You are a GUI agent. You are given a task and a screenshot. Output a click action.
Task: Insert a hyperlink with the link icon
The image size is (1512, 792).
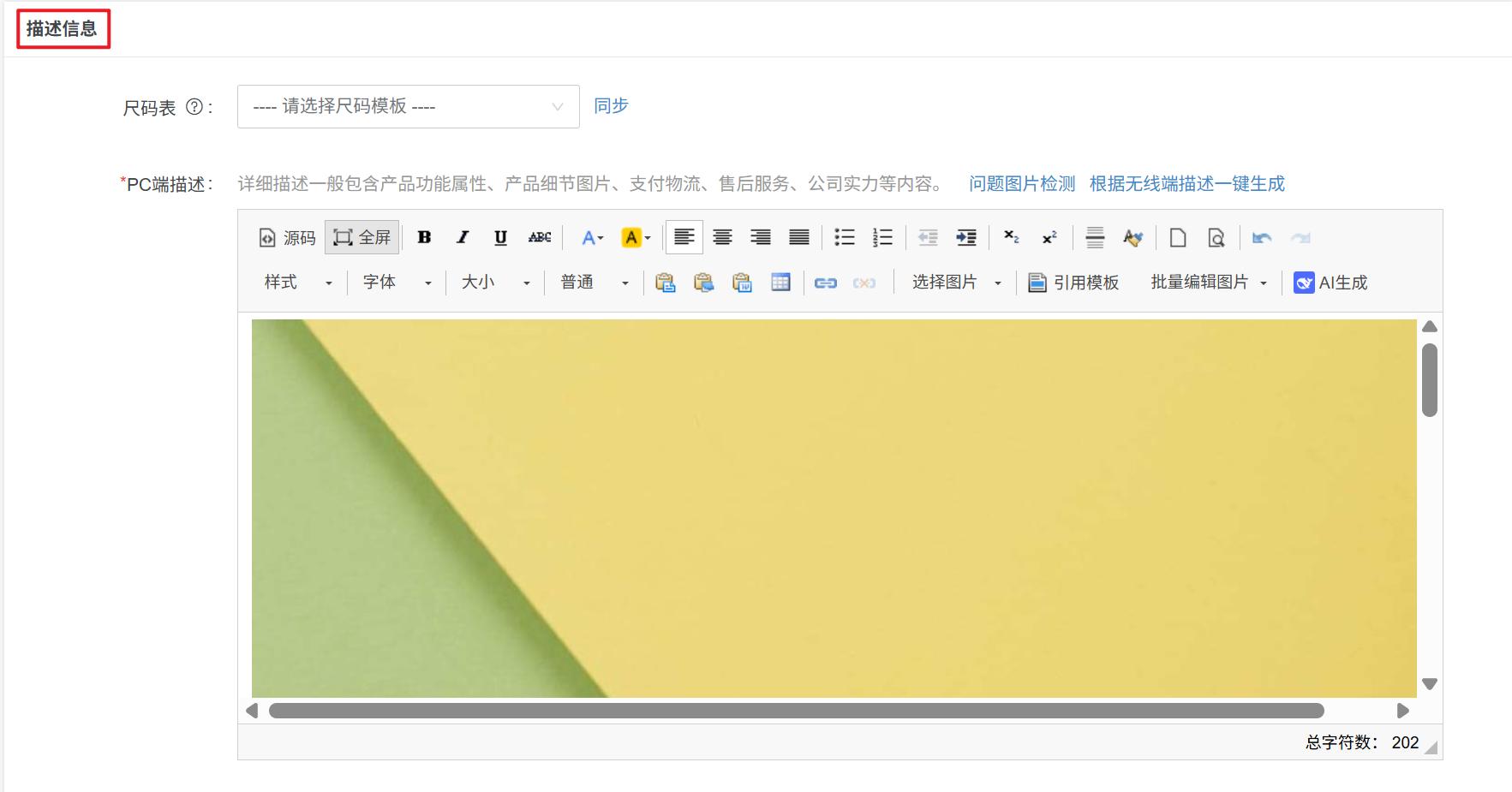[825, 283]
